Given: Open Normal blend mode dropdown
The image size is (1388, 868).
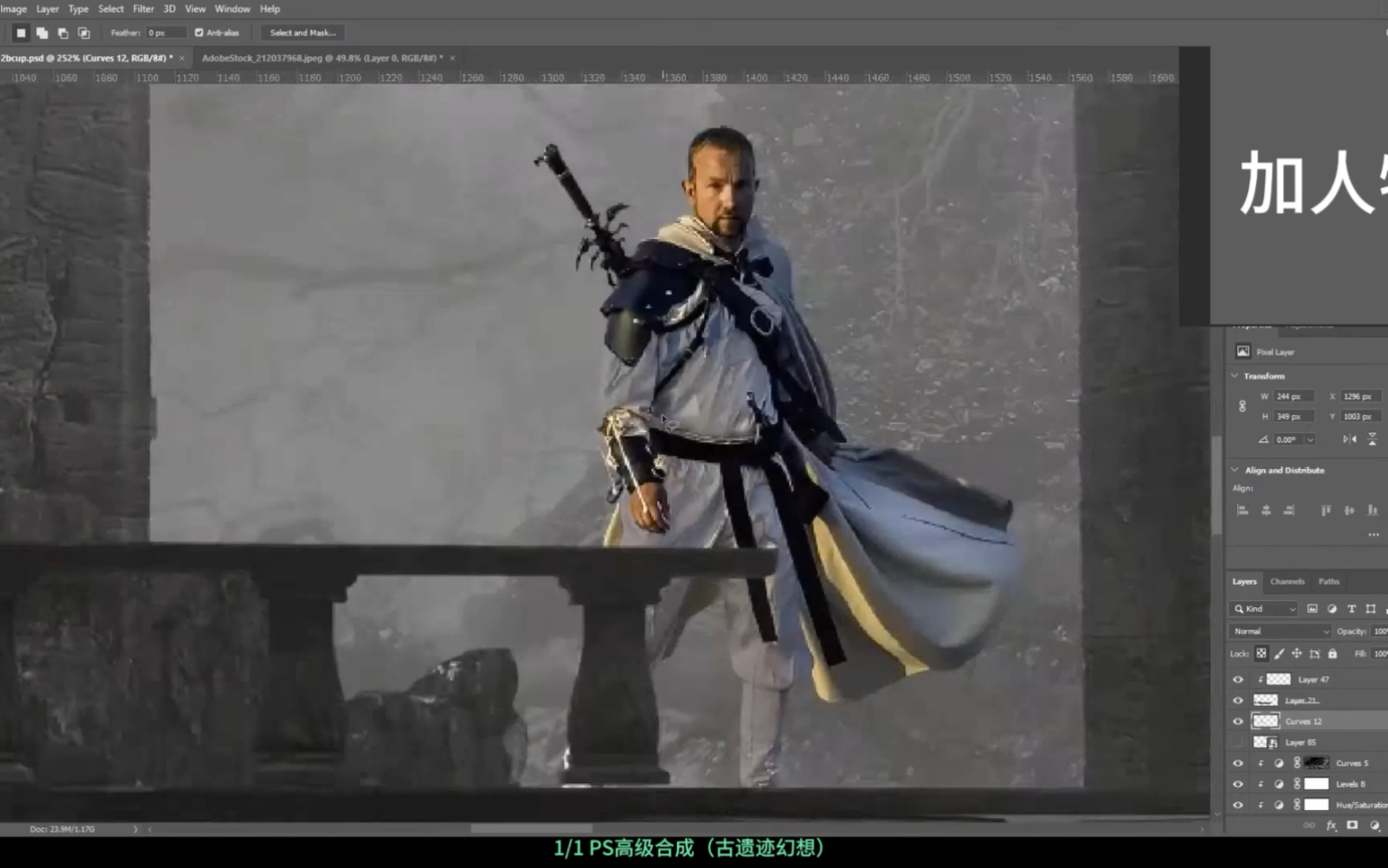Looking at the screenshot, I should point(1280,632).
